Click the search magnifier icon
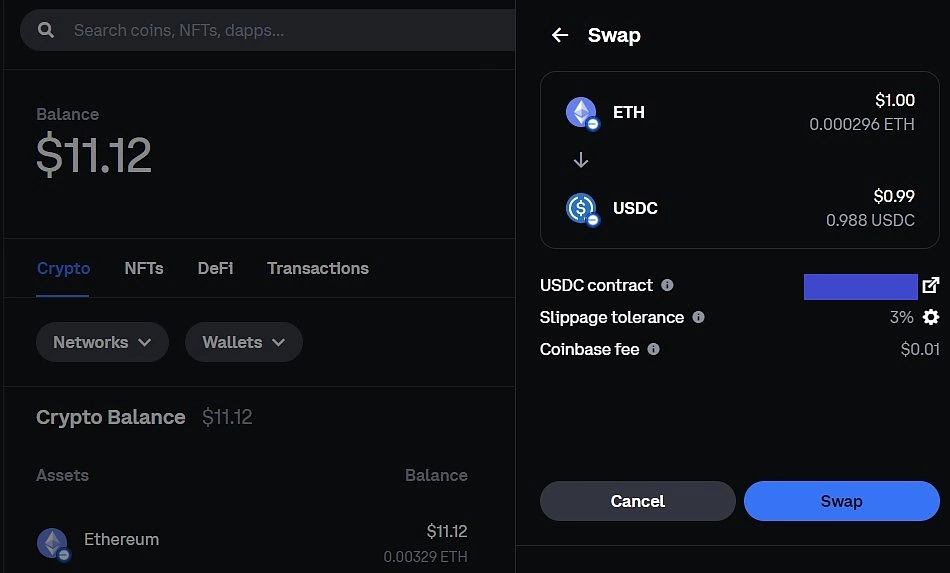Viewport: 950px width, 573px height. (46, 30)
